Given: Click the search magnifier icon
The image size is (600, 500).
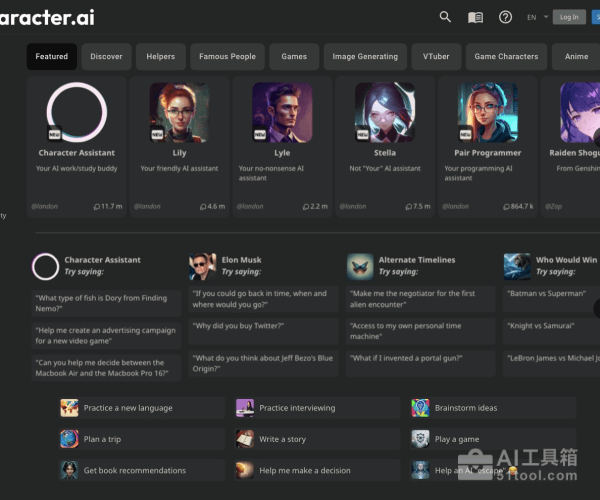Looking at the screenshot, I should (x=445, y=17).
